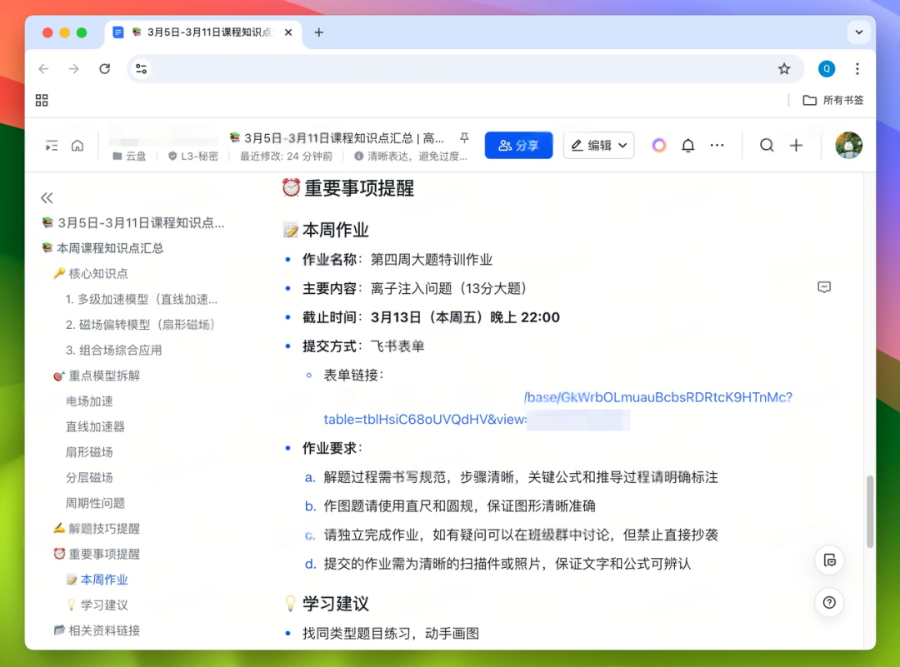Reload the page
The height and width of the screenshot is (667, 900).
(x=104, y=69)
